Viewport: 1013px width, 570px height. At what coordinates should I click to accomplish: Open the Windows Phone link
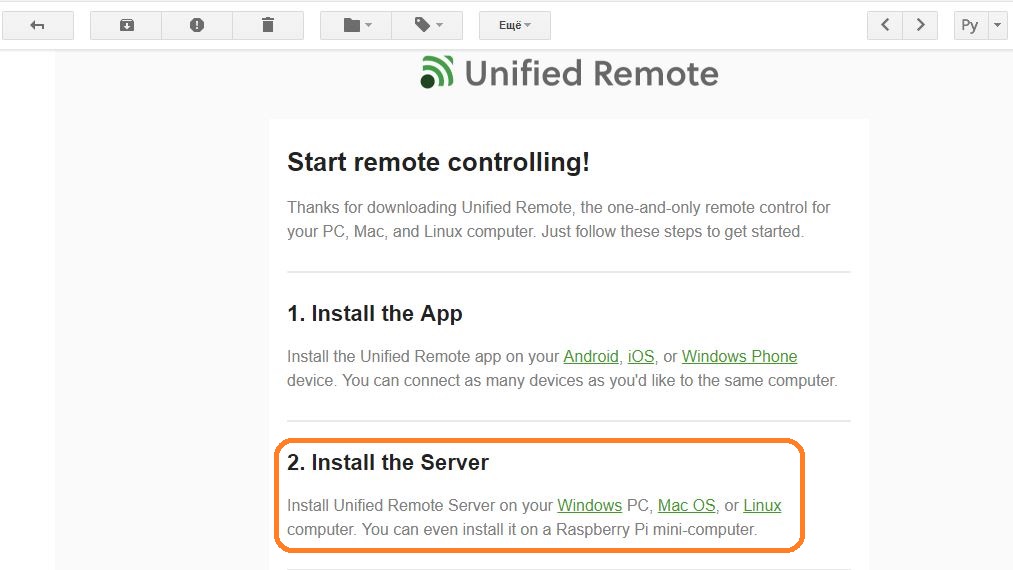(x=739, y=357)
